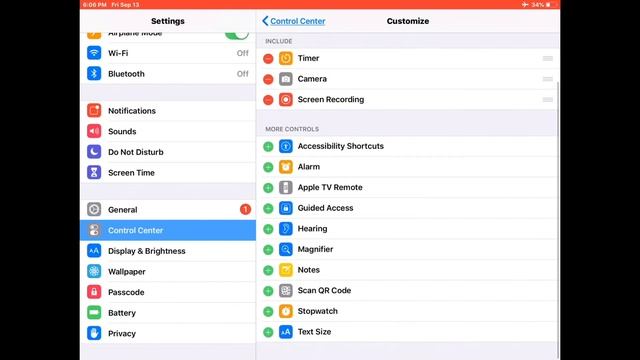Click the red Screen Recording icon
Viewport: 640px width, 360px height.
point(286,100)
